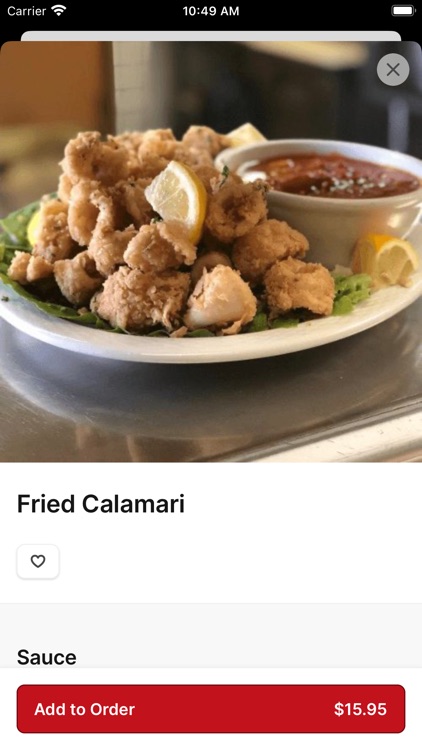Close the Fried Calamari item sheet

[x=393, y=70]
